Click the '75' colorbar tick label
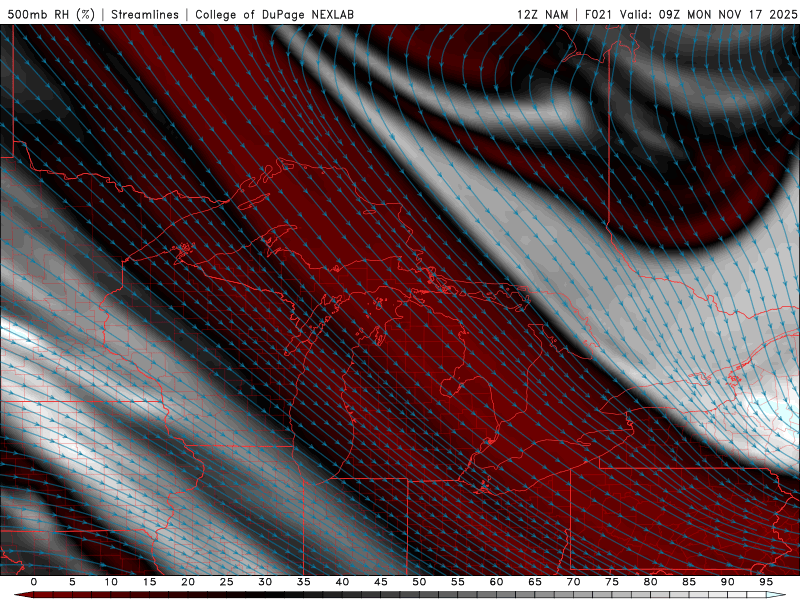 (612, 582)
